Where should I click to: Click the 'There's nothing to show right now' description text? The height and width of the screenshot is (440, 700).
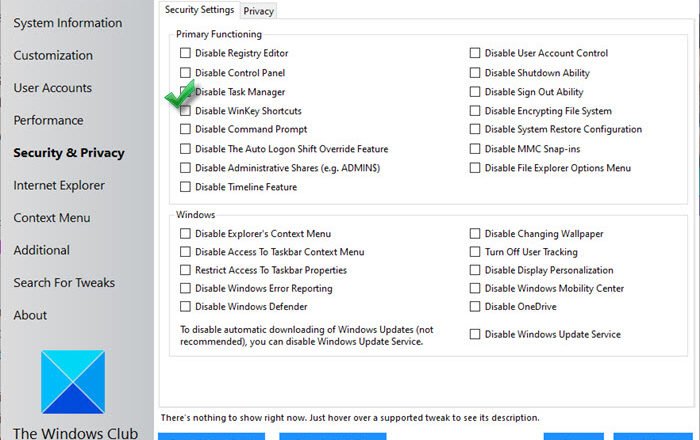pos(350,418)
